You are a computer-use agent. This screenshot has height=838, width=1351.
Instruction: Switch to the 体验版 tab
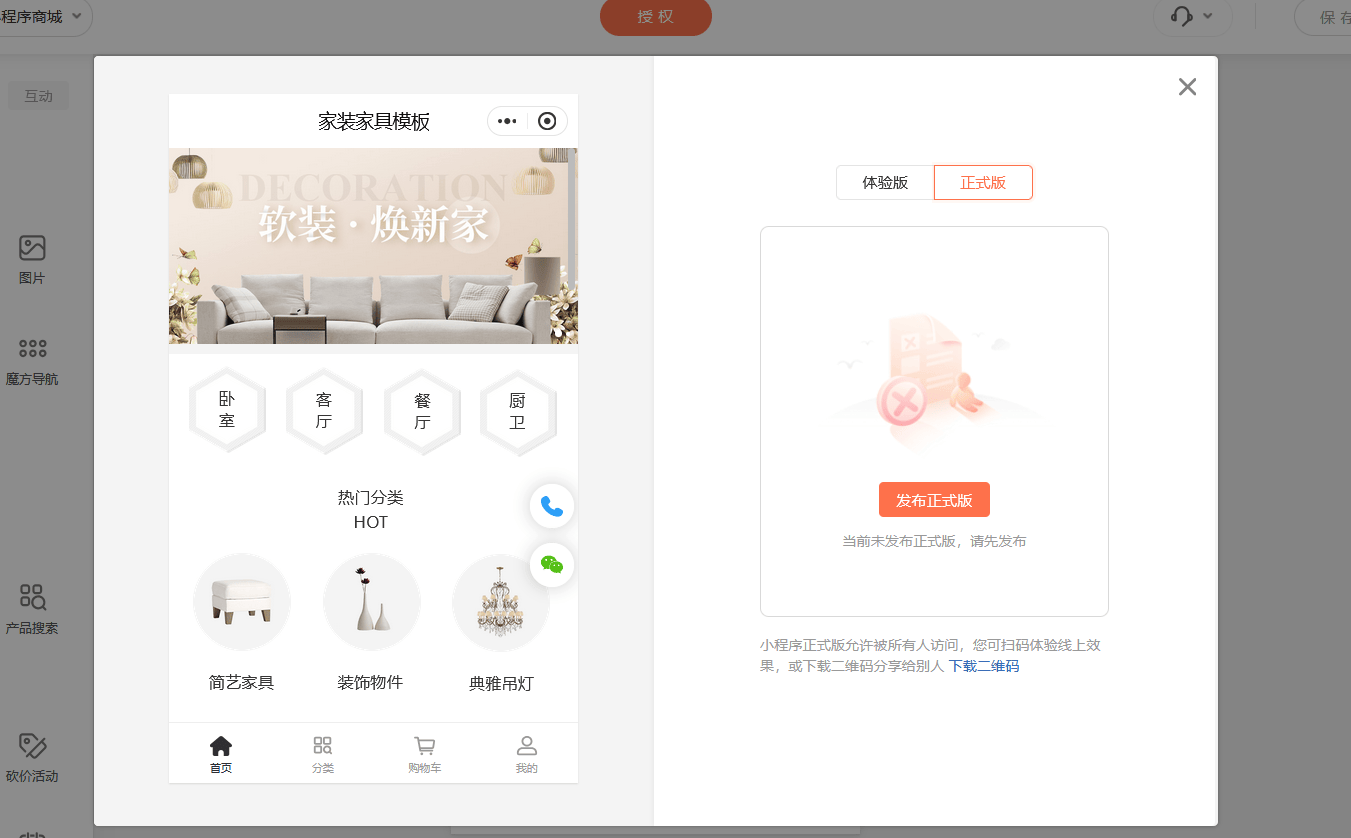[885, 183]
